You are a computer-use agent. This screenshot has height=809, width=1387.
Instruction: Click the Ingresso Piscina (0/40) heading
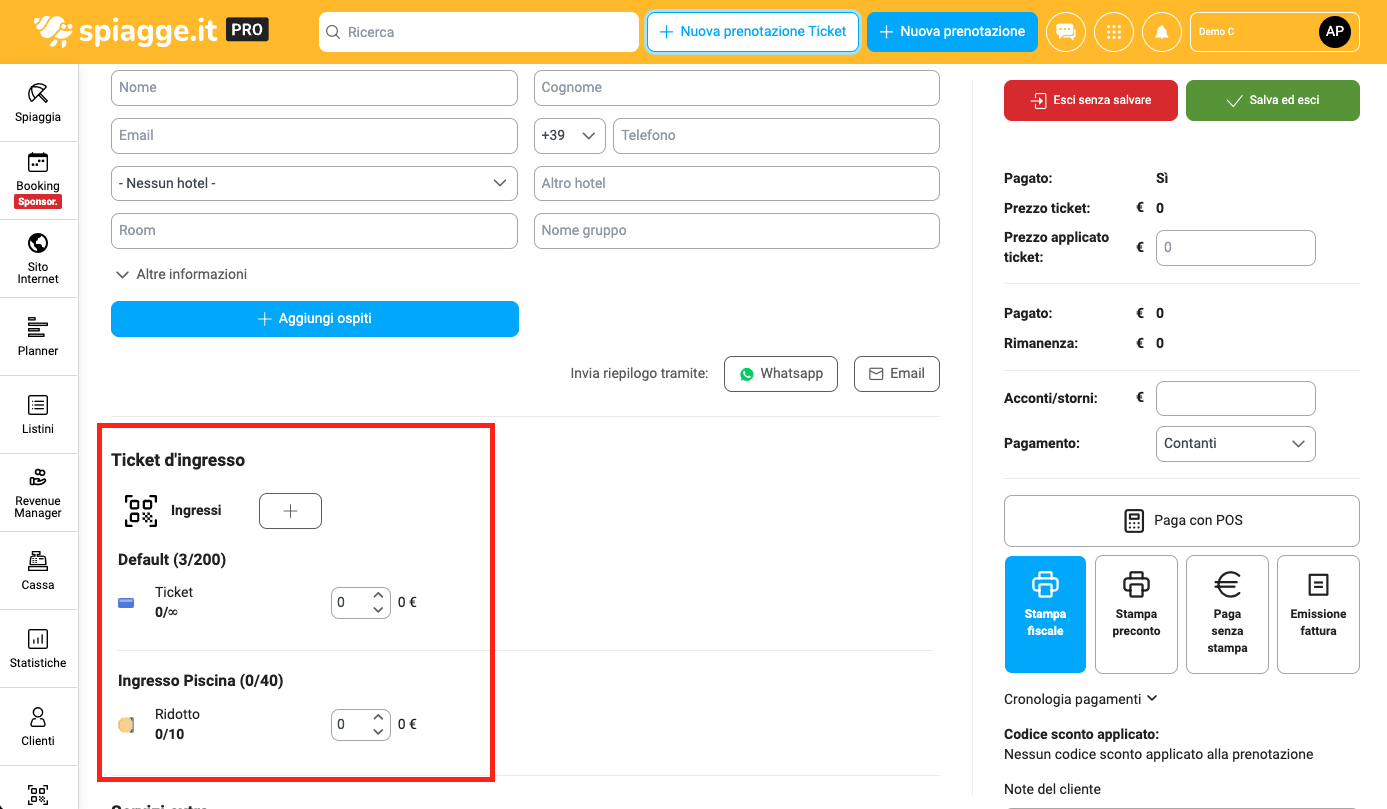(x=201, y=681)
